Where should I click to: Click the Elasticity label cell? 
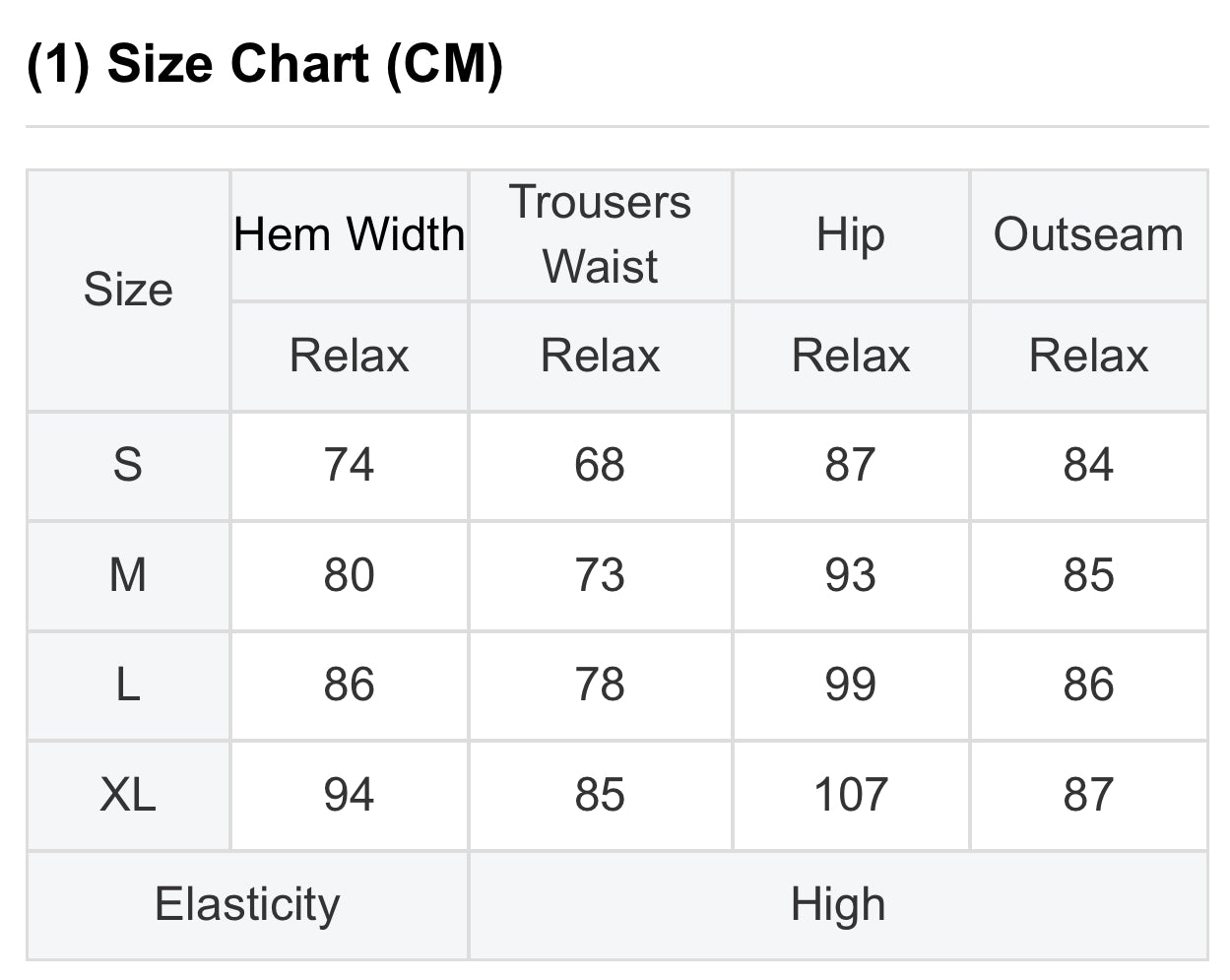[247, 904]
